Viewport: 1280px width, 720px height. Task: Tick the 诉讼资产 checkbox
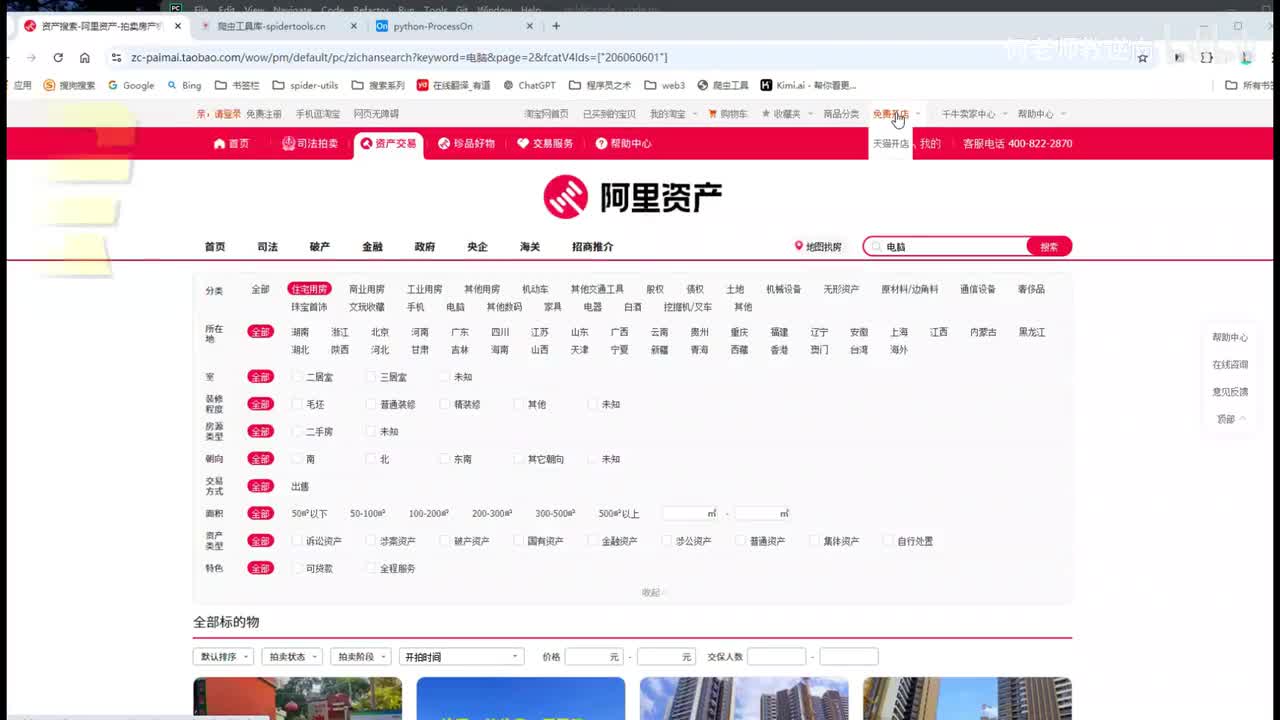pos(297,541)
